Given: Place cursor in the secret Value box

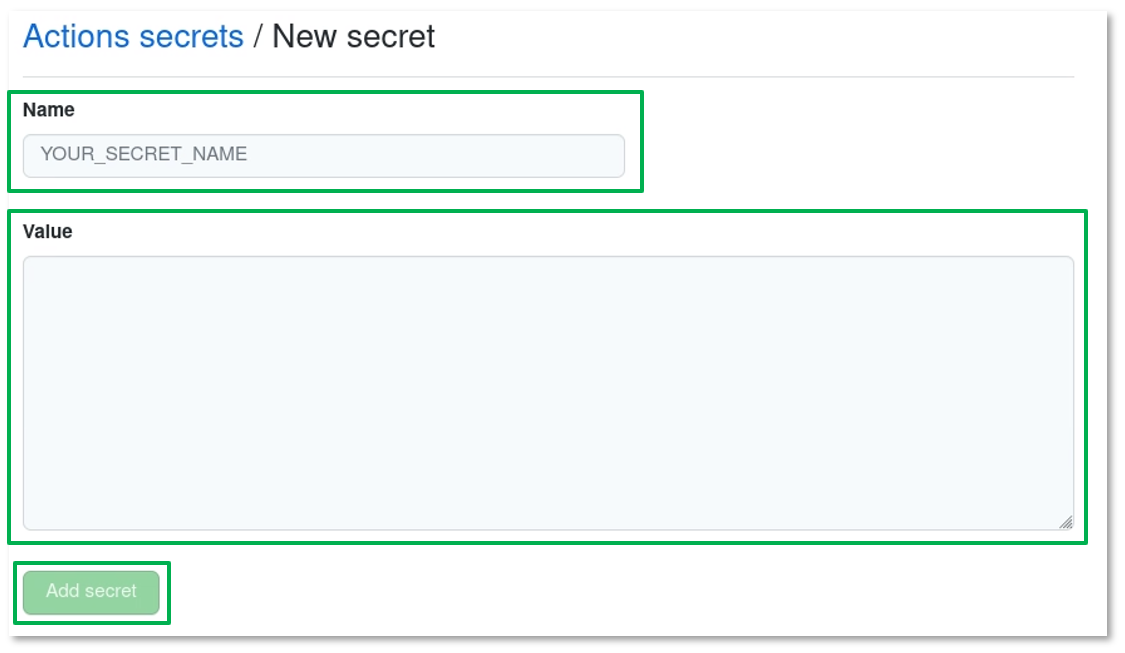Looking at the screenshot, I should tap(548, 392).
